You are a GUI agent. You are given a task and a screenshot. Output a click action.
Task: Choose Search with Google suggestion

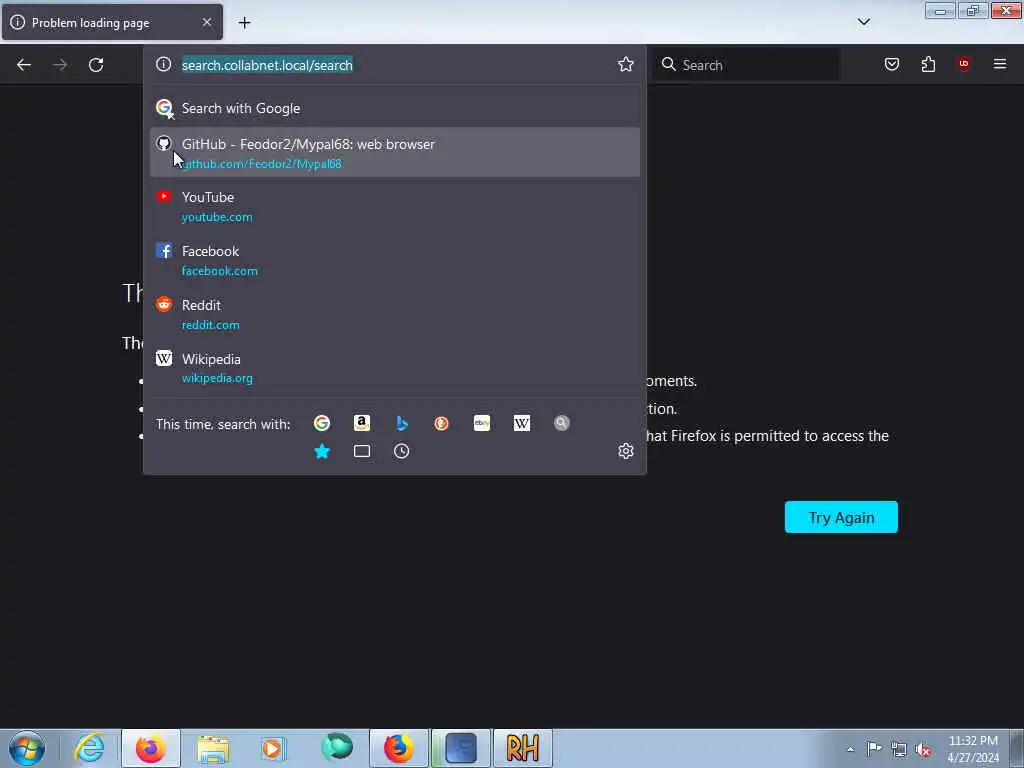click(x=394, y=108)
